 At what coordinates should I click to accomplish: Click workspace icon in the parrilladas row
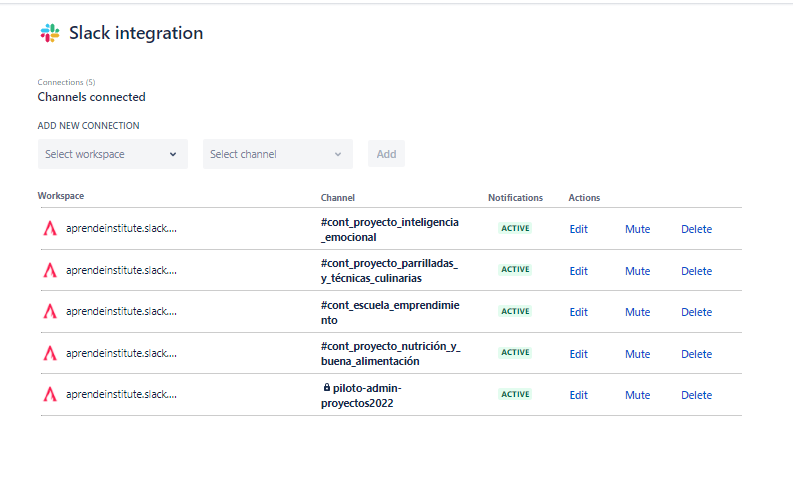(50, 270)
